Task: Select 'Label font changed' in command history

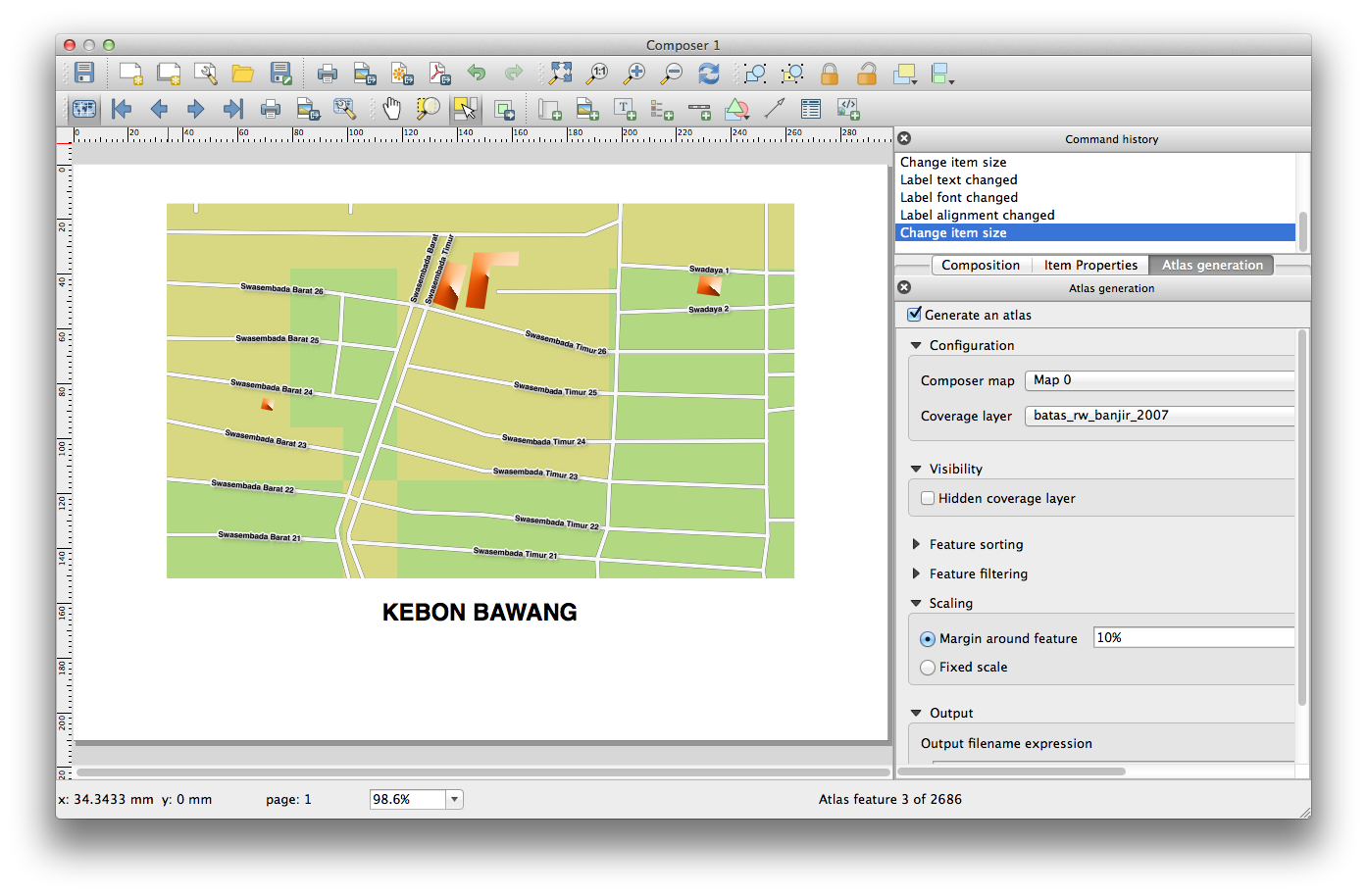Action: [959, 197]
